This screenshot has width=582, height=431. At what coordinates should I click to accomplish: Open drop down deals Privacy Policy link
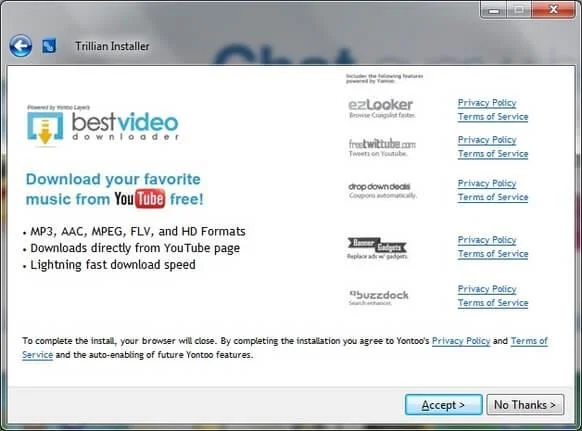(x=487, y=183)
